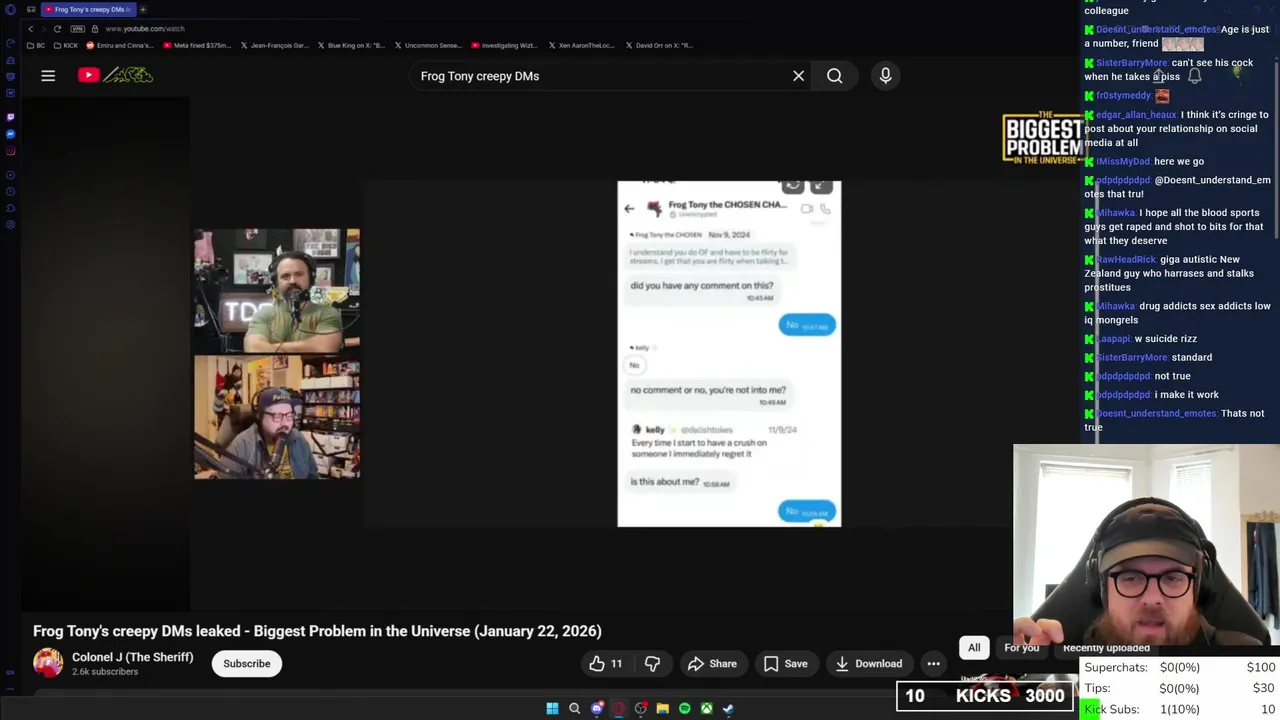Viewport: 1280px width, 720px height.
Task: Open a new browser tab
Action: (x=143, y=9)
